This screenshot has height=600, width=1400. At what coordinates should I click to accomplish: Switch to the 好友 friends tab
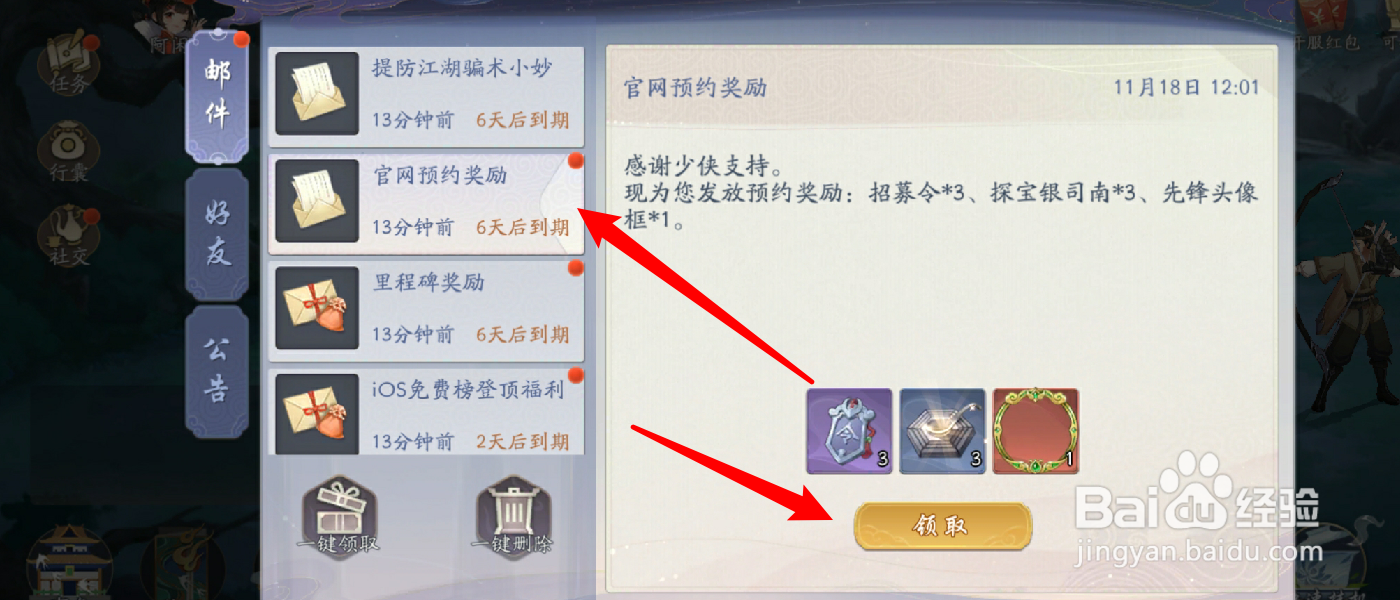click(x=217, y=234)
